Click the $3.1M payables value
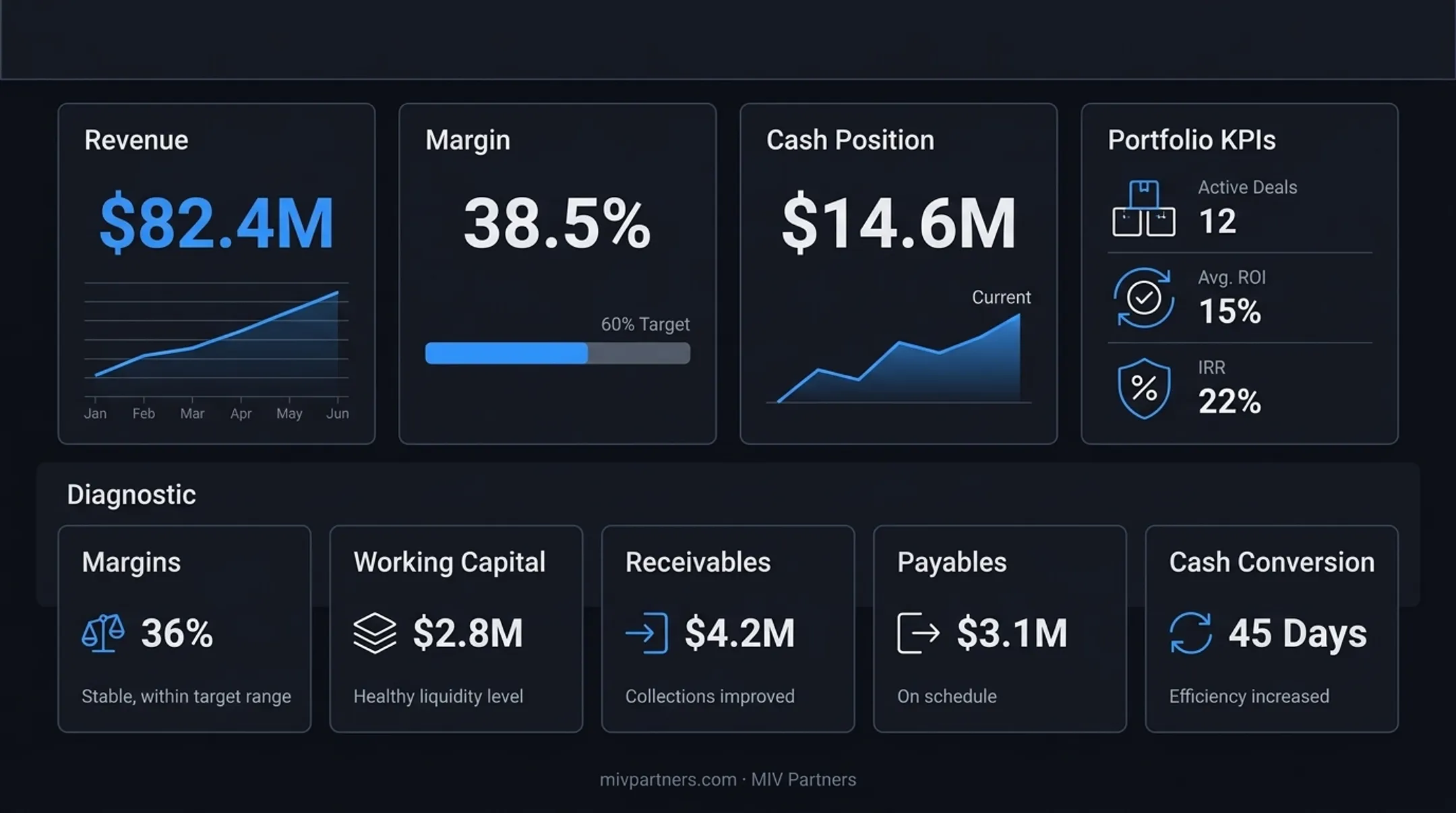Screen dimensions: 1456x813 click(x=1012, y=633)
